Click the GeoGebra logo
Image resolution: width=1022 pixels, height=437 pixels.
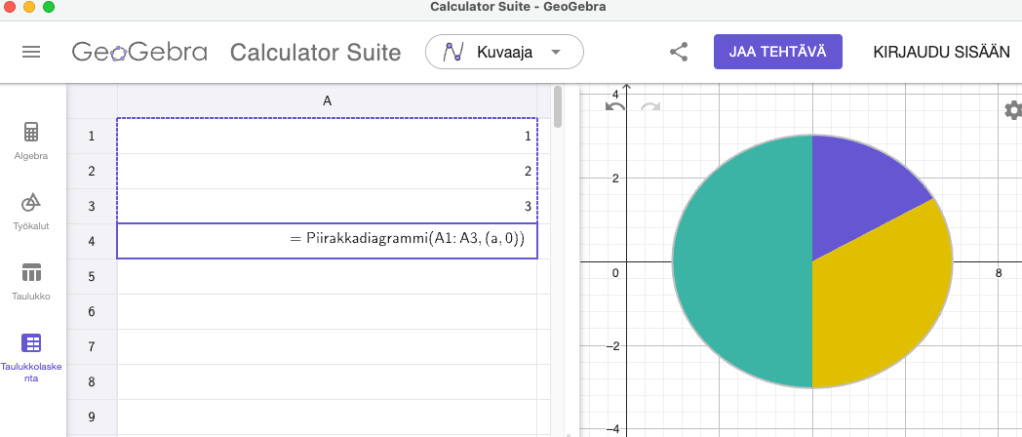(139, 52)
